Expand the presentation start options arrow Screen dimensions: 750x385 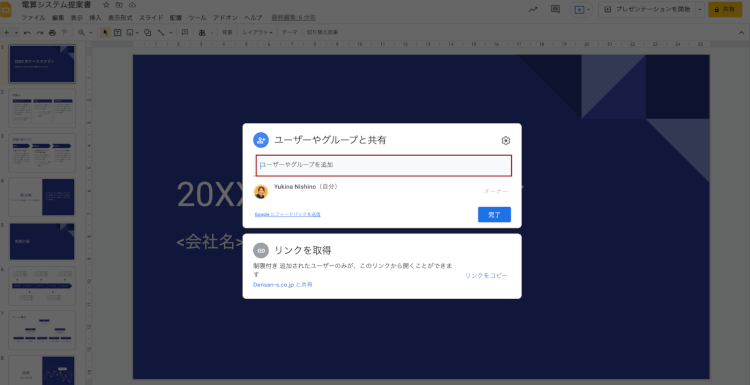pyautogui.click(x=700, y=10)
